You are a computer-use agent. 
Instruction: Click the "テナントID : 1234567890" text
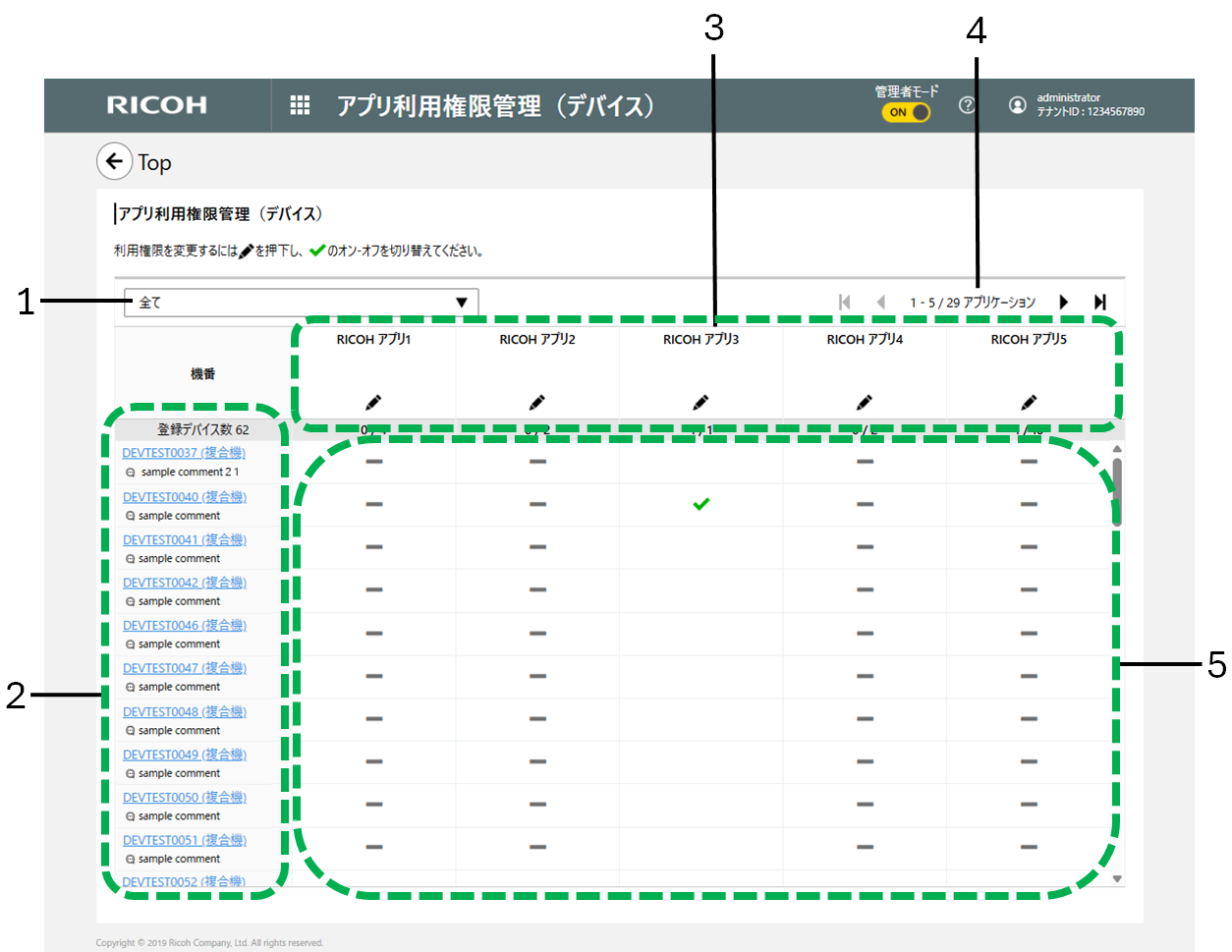coord(1091,112)
